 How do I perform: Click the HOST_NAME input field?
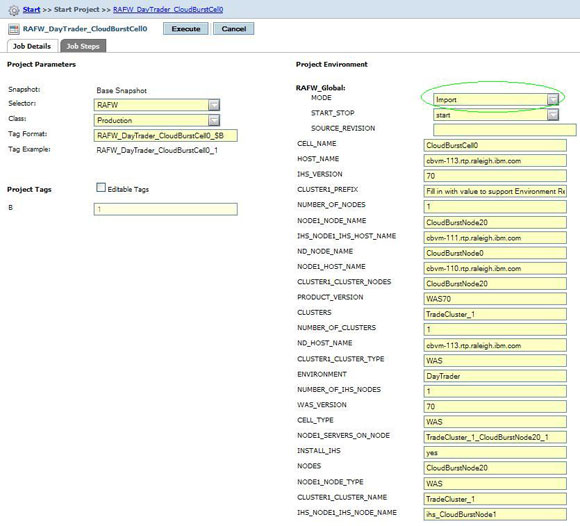(495, 161)
